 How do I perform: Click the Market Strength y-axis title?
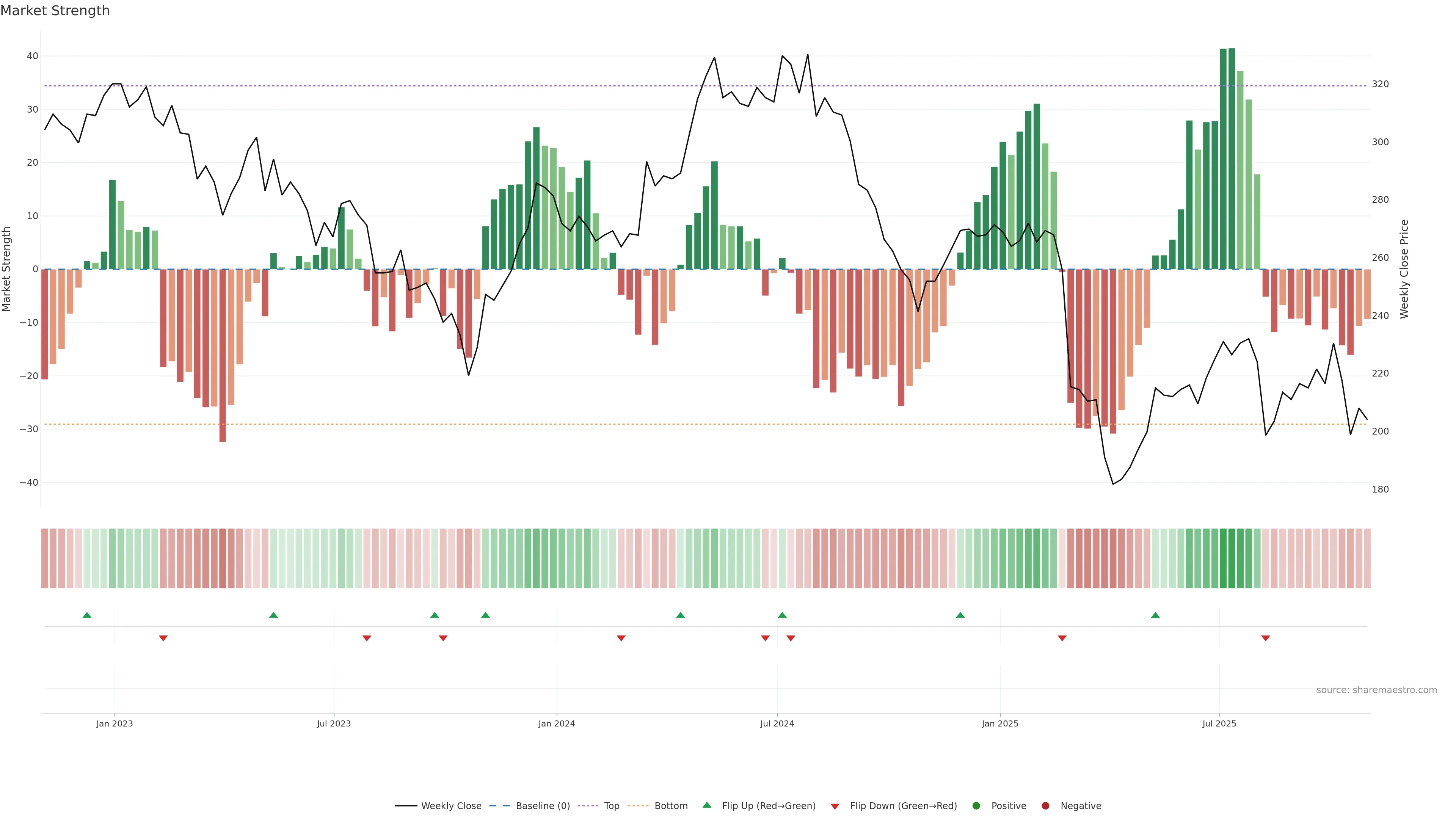point(7,269)
